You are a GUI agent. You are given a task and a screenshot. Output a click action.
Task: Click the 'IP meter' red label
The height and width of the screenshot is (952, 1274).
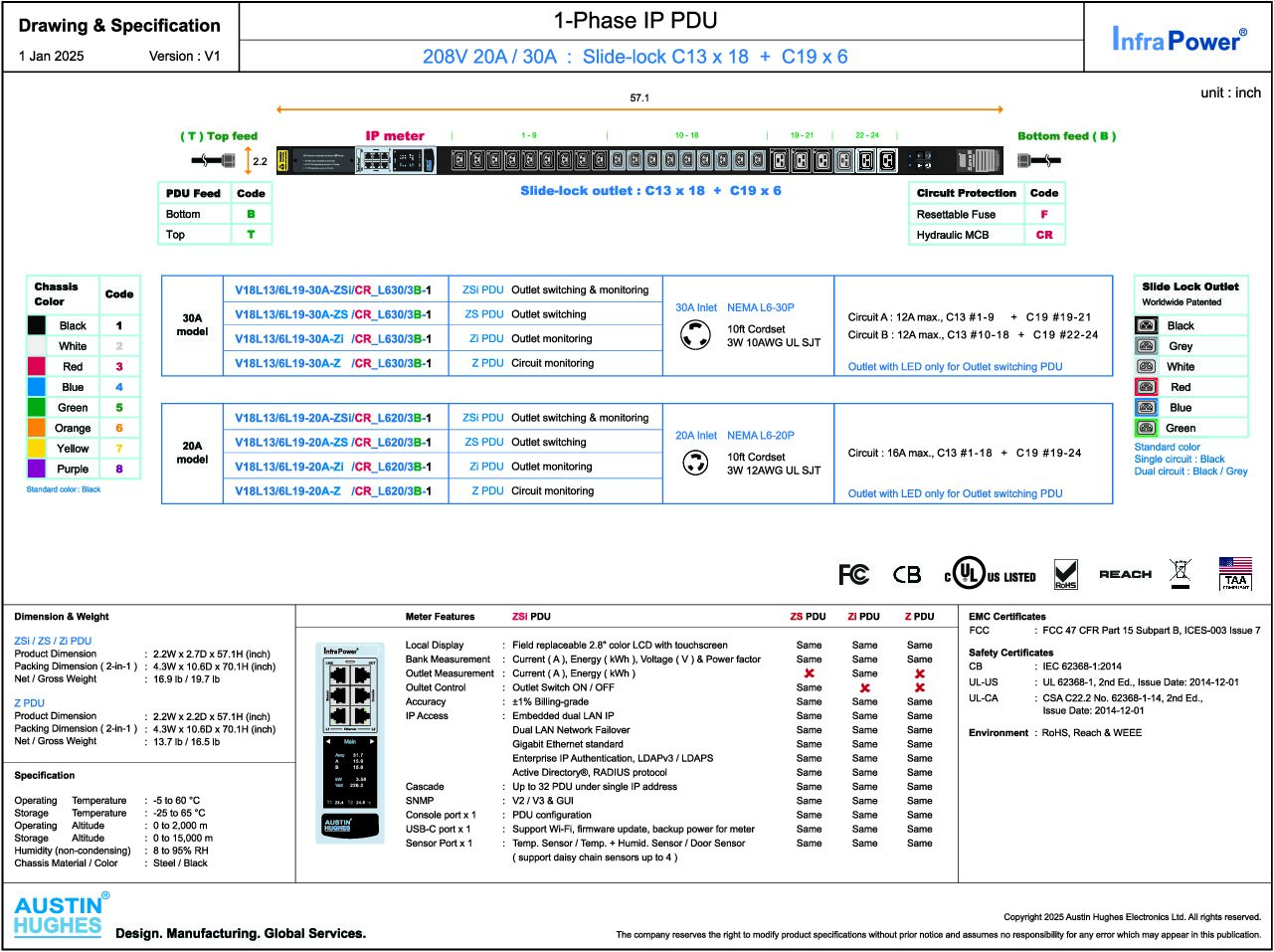[395, 136]
